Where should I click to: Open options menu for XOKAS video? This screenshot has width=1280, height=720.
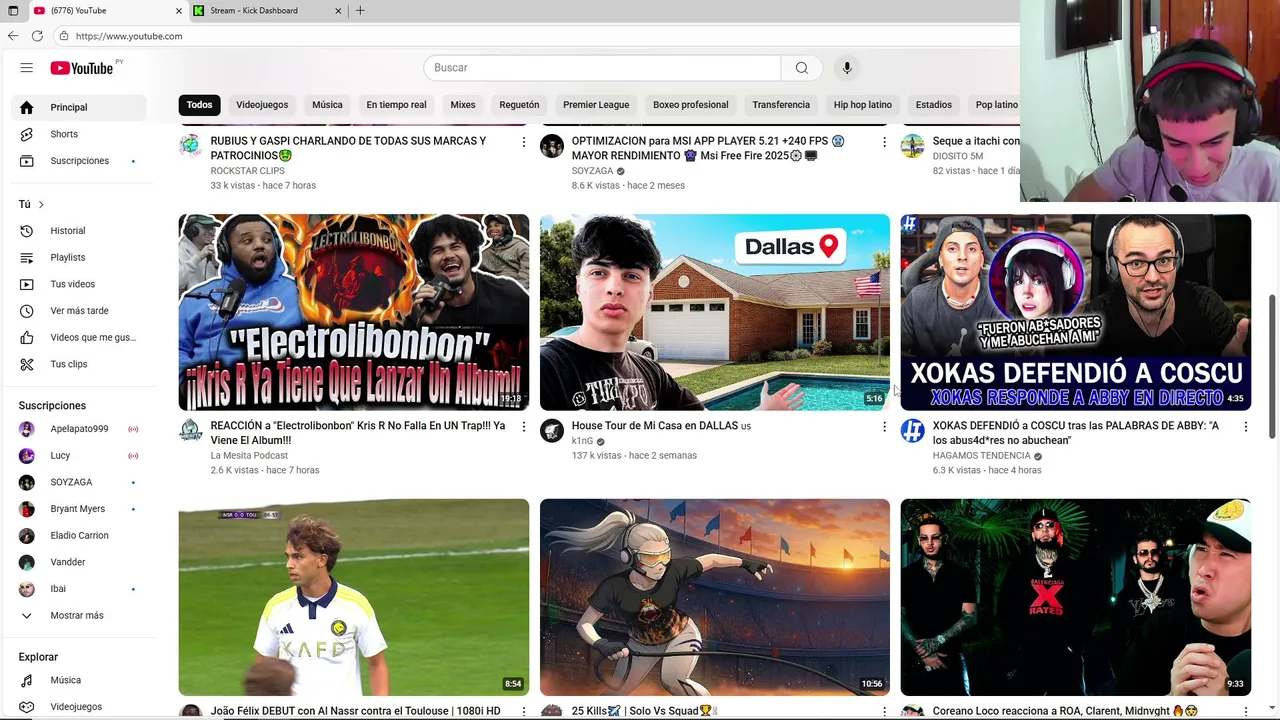pos(1245,427)
